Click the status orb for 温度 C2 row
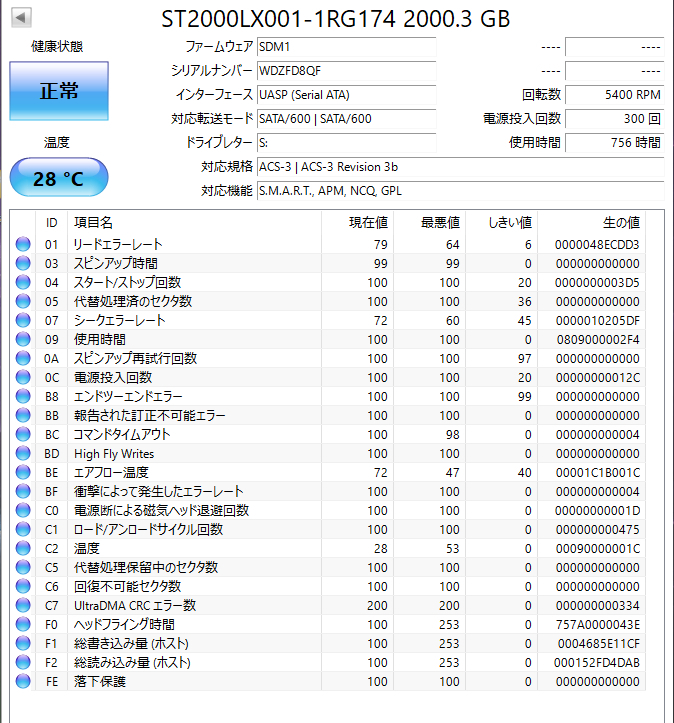The image size is (674, 723). click(23, 548)
